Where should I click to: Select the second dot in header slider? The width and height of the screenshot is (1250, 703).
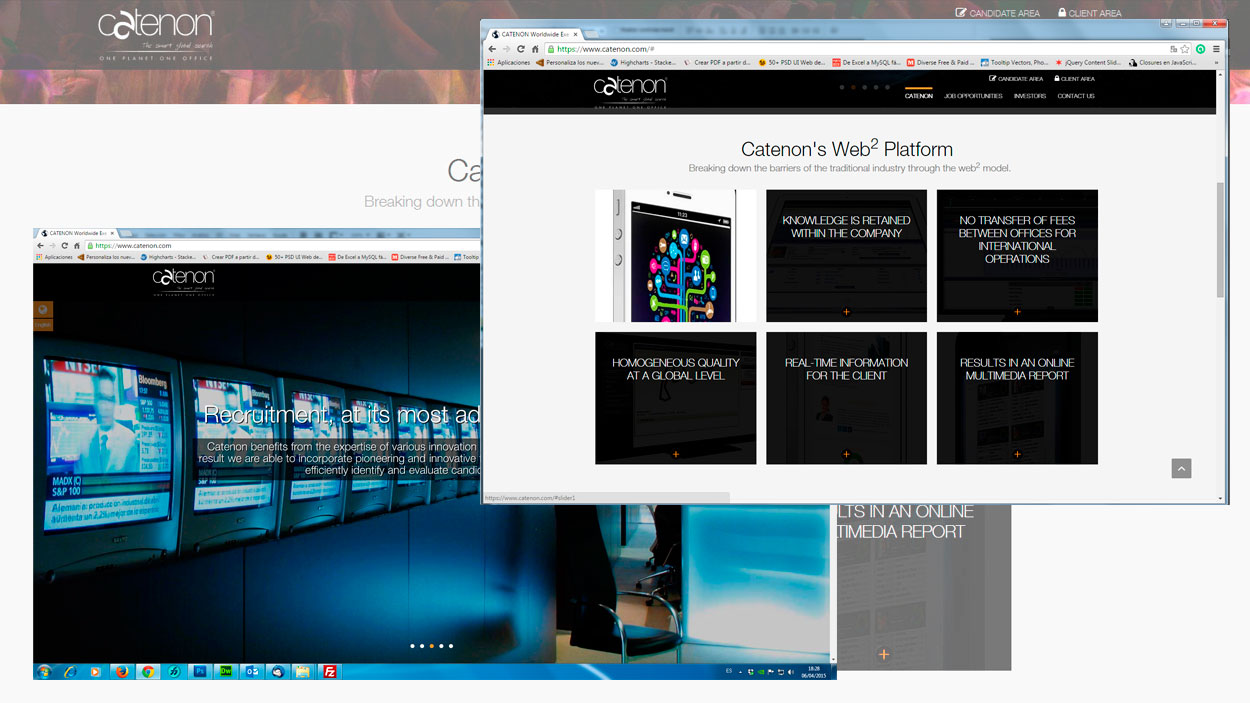click(853, 88)
